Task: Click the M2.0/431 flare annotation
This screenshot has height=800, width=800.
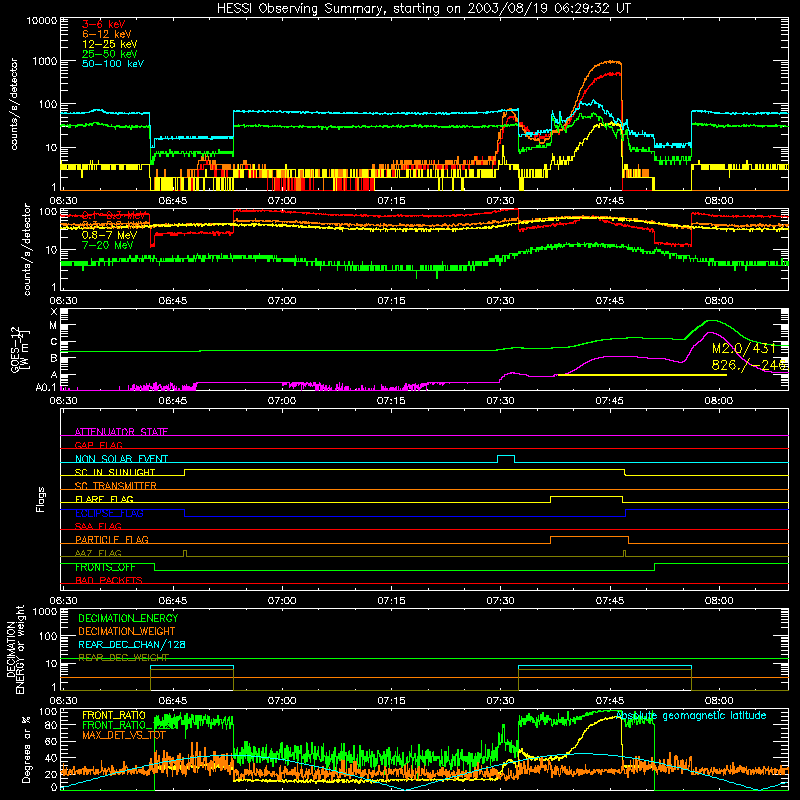Action: 744,348
